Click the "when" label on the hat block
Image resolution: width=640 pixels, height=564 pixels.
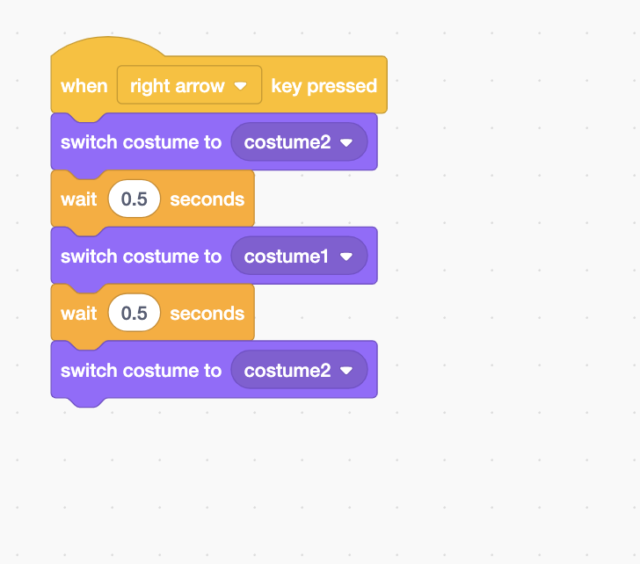84,86
